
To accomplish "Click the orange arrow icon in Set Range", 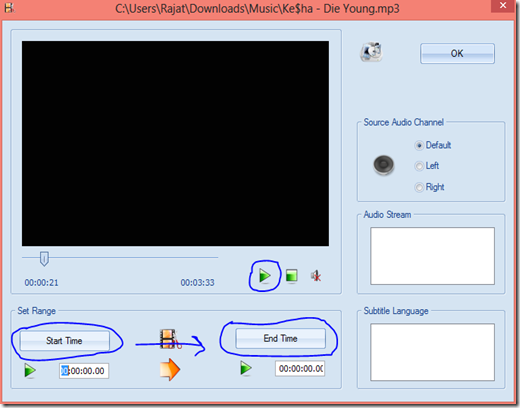I will click(x=170, y=369).
